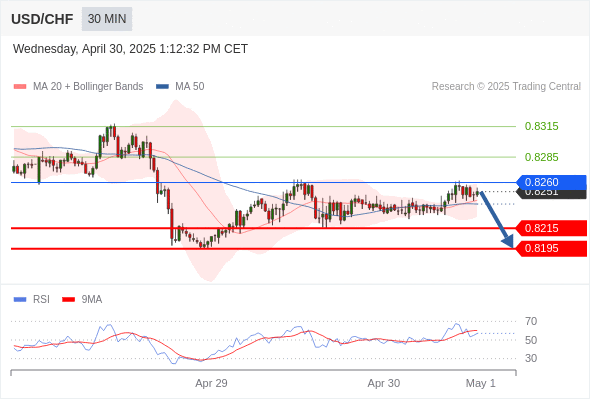Click the 30 MIN timeframe badge
Viewport: 590px width, 400px height.
point(107,19)
